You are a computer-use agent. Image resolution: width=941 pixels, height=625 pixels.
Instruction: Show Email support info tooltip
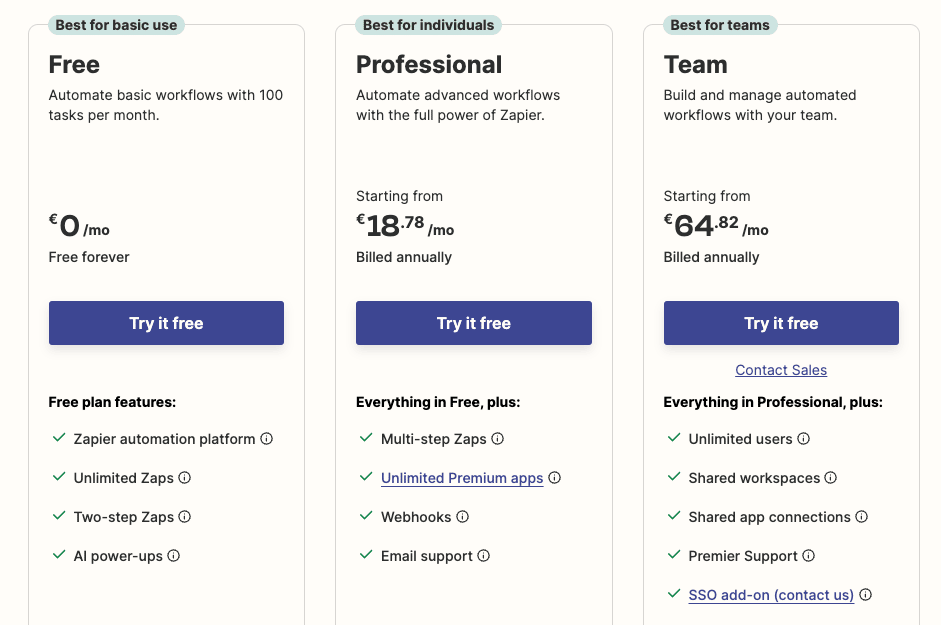(484, 556)
